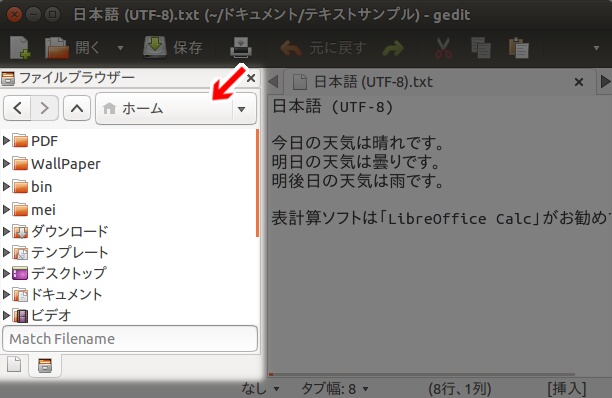Click the line 明日の天気は曇りです。
The width and height of the screenshot is (612, 398).
(356, 162)
